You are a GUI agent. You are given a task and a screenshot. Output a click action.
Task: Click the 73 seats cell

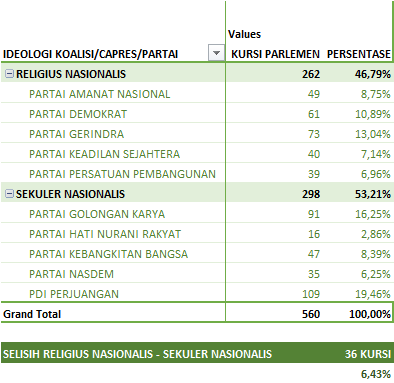coord(314,134)
